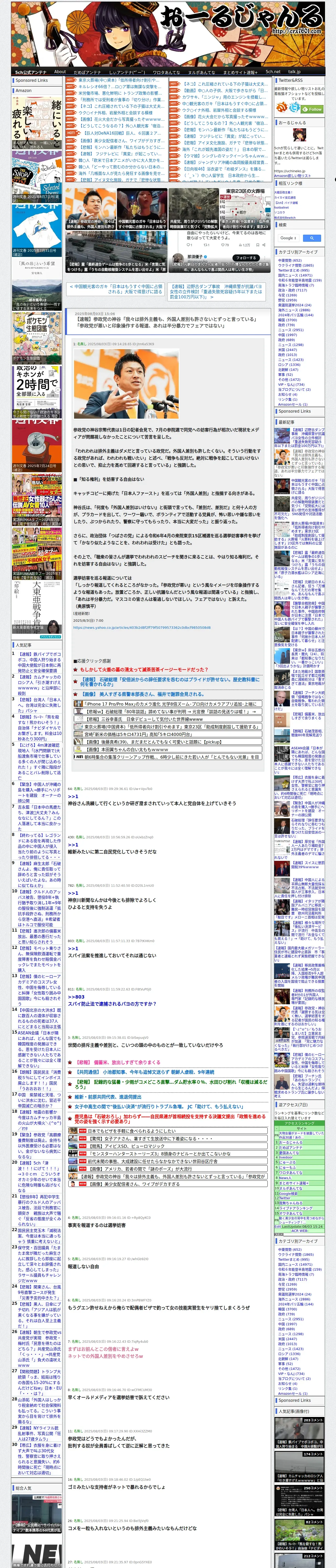Go to previous article about 中国観光客のガキ
This screenshot has width=336, height=1568.
click(116, 289)
